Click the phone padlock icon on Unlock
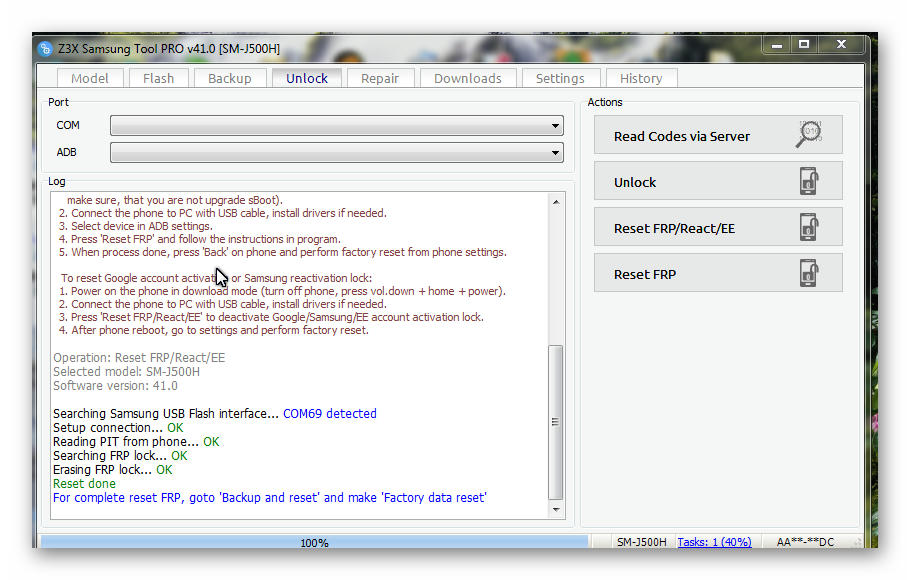Viewport: 910px width, 580px height. (x=808, y=181)
